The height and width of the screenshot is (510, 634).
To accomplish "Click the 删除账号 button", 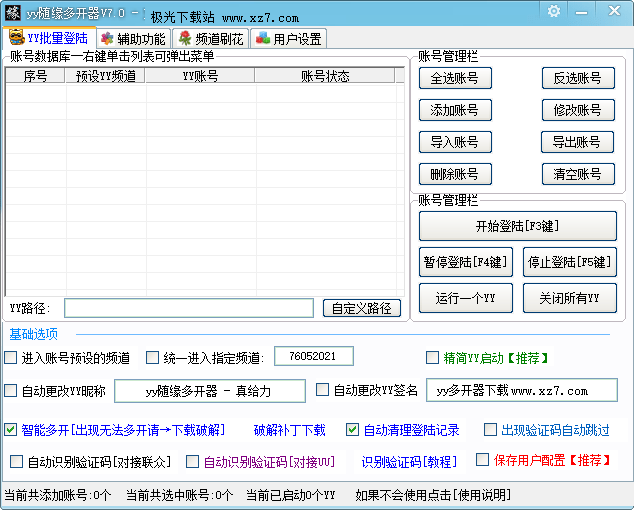I will pyautogui.click(x=455, y=174).
